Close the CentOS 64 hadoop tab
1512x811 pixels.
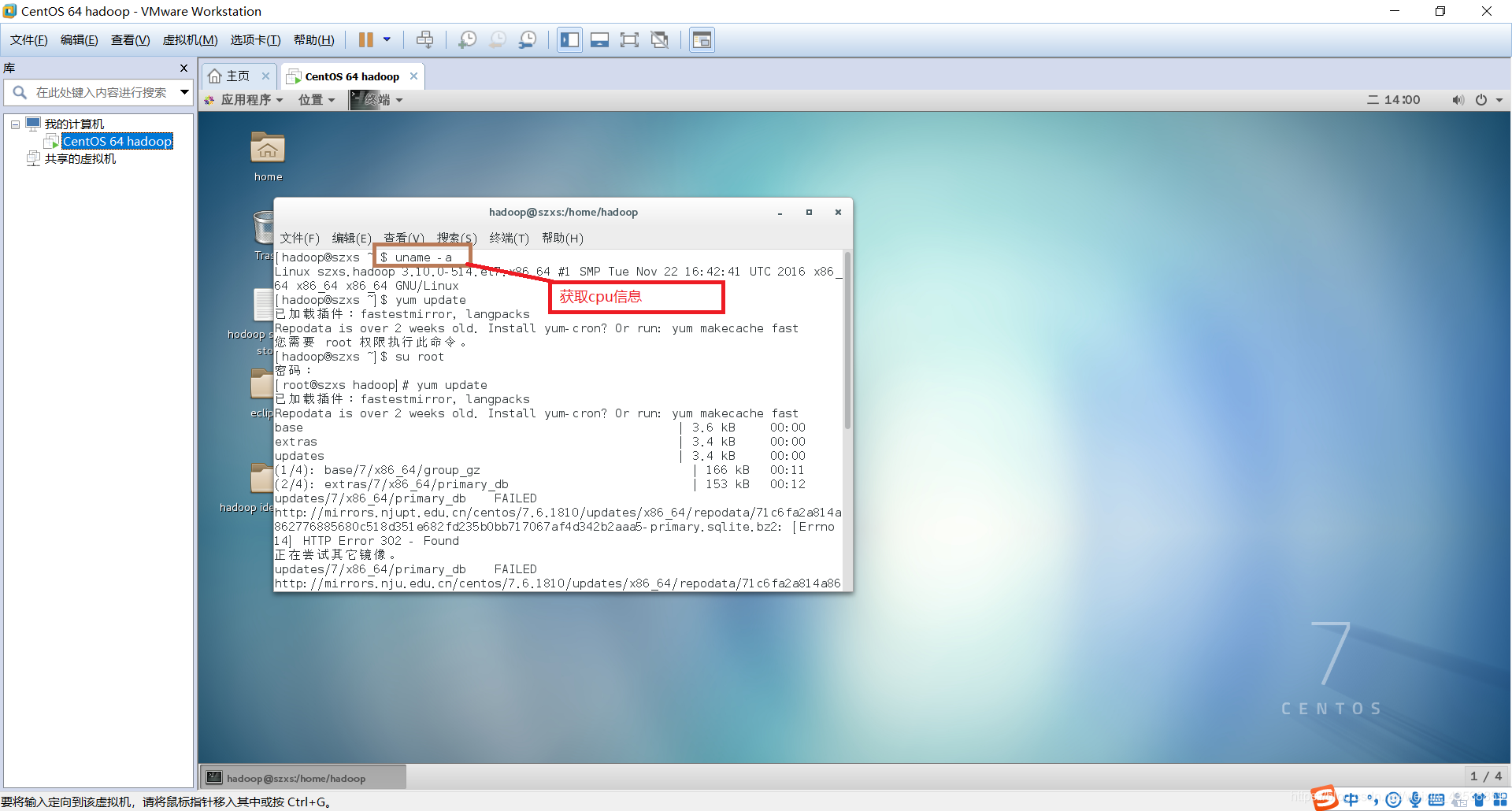point(414,76)
